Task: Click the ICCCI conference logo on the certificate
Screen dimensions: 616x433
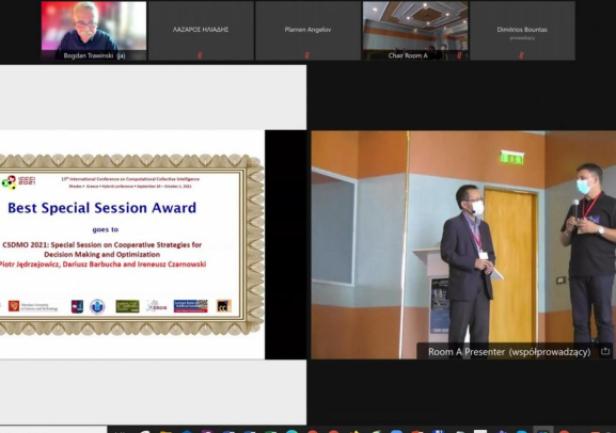Action: tap(11, 182)
